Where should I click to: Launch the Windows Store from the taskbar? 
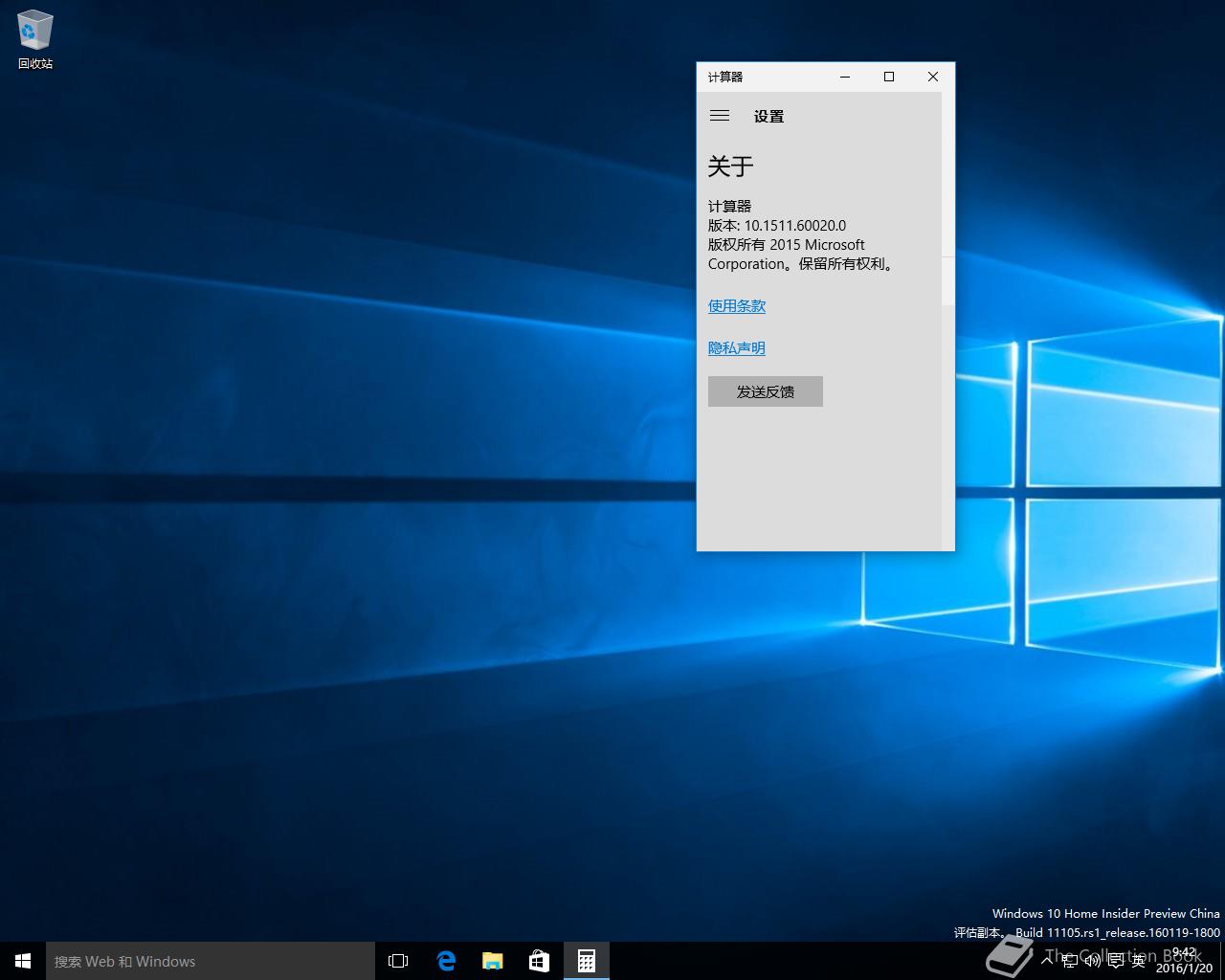click(x=540, y=961)
